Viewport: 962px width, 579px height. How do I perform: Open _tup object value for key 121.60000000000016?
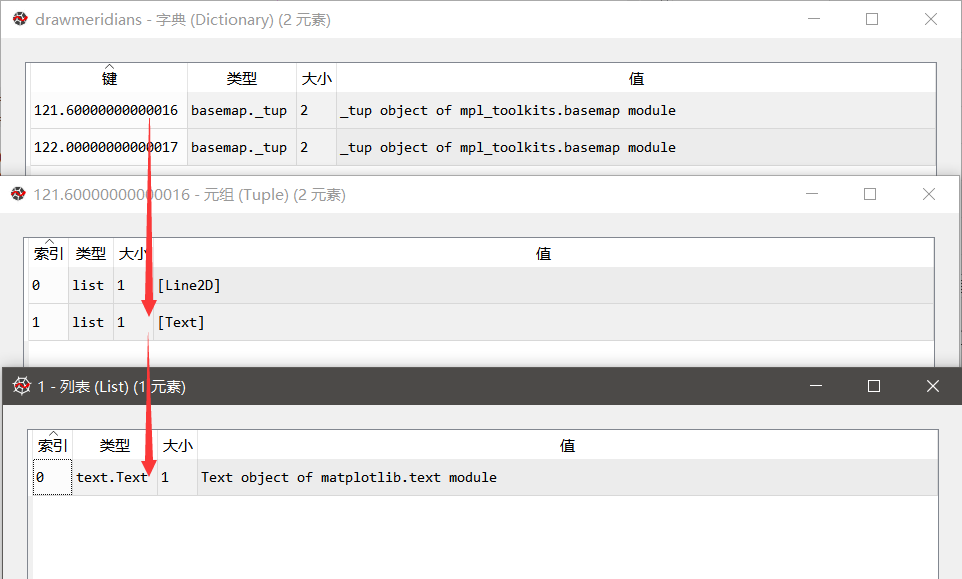click(636, 110)
